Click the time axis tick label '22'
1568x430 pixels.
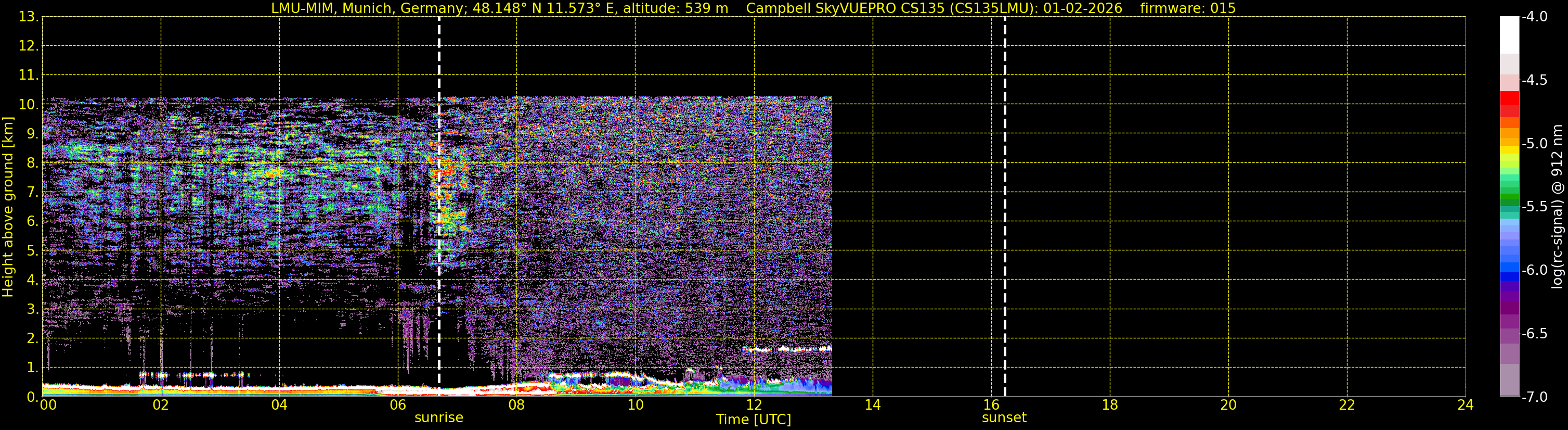pos(1347,405)
